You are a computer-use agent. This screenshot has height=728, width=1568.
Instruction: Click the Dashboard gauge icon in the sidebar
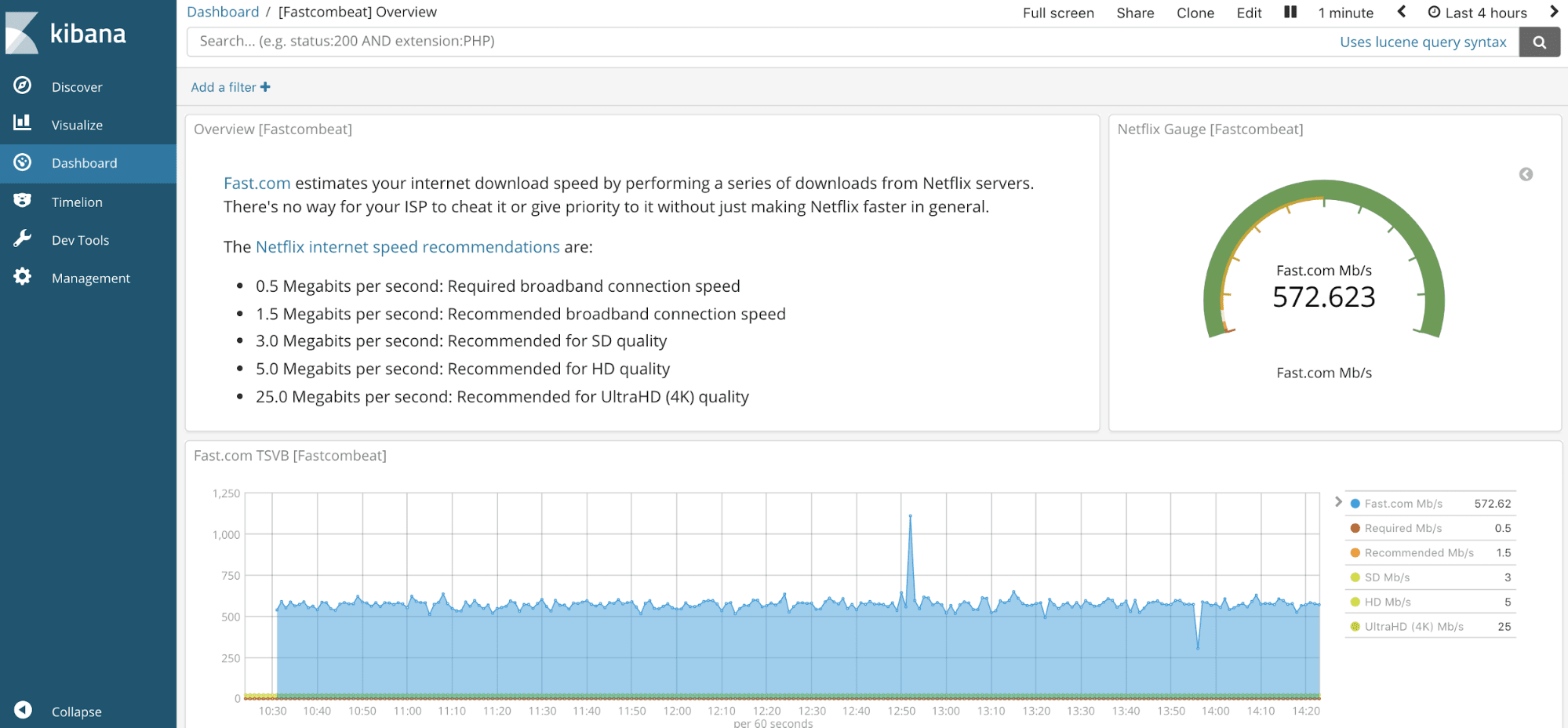click(23, 162)
